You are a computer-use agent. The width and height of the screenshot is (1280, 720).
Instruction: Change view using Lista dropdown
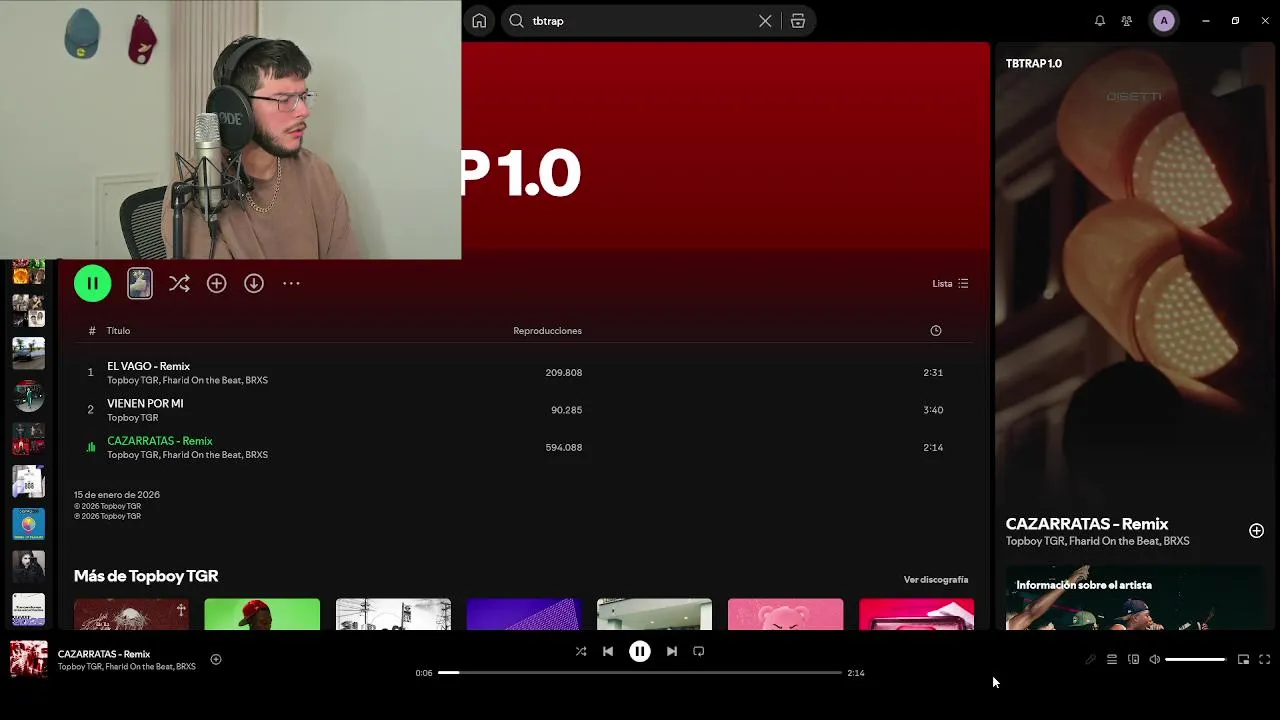tap(950, 284)
